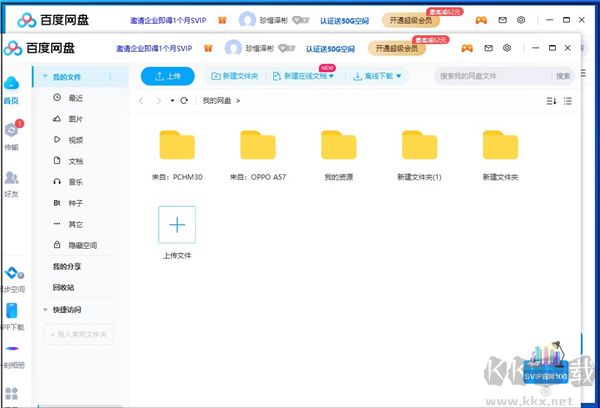This screenshot has height=408, width=600.
Task: Open the 首页 home cloud icon in sidebar
Action: tap(11, 83)
